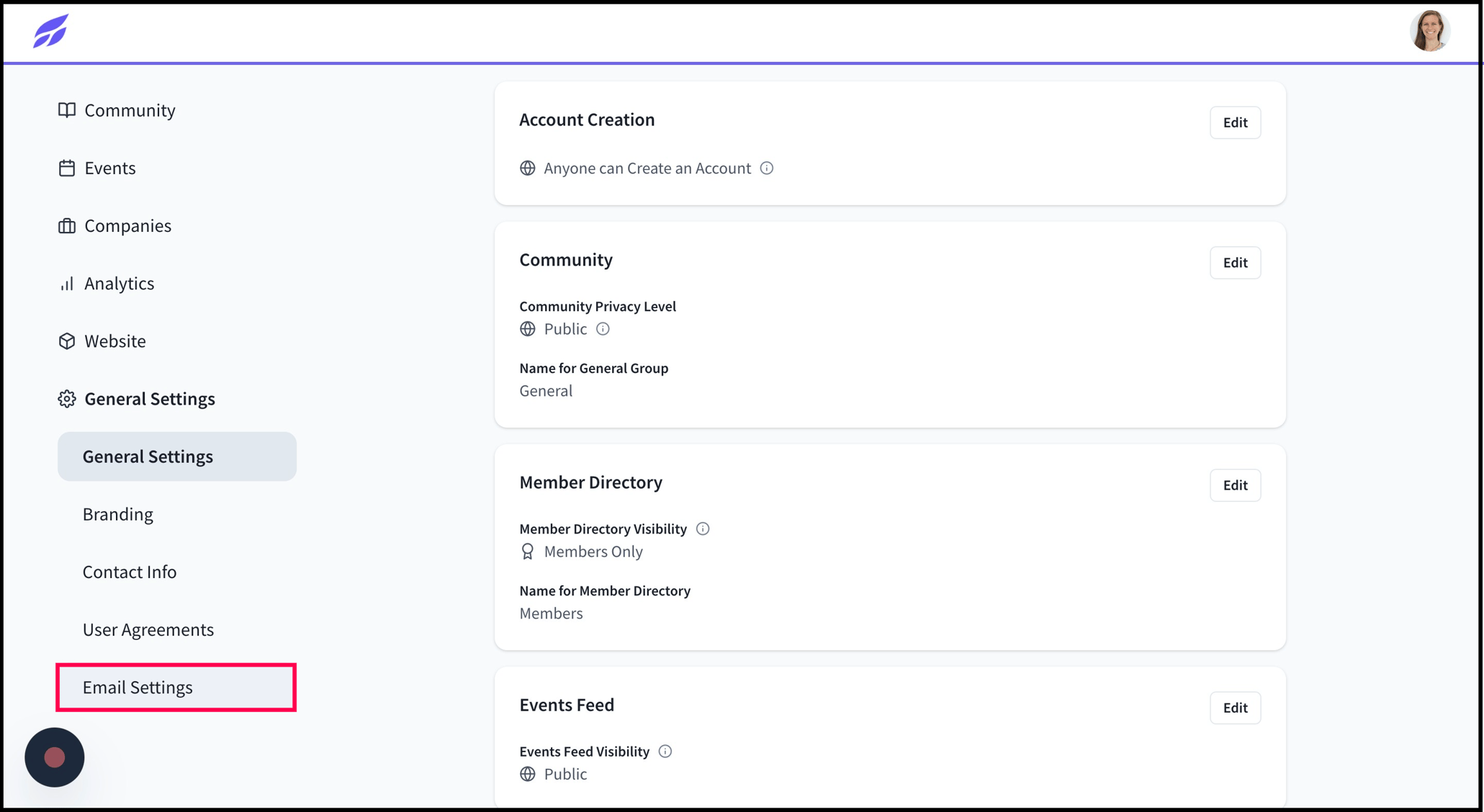
Task: Open the User Agreements page
Action: (x=148, y=629)
